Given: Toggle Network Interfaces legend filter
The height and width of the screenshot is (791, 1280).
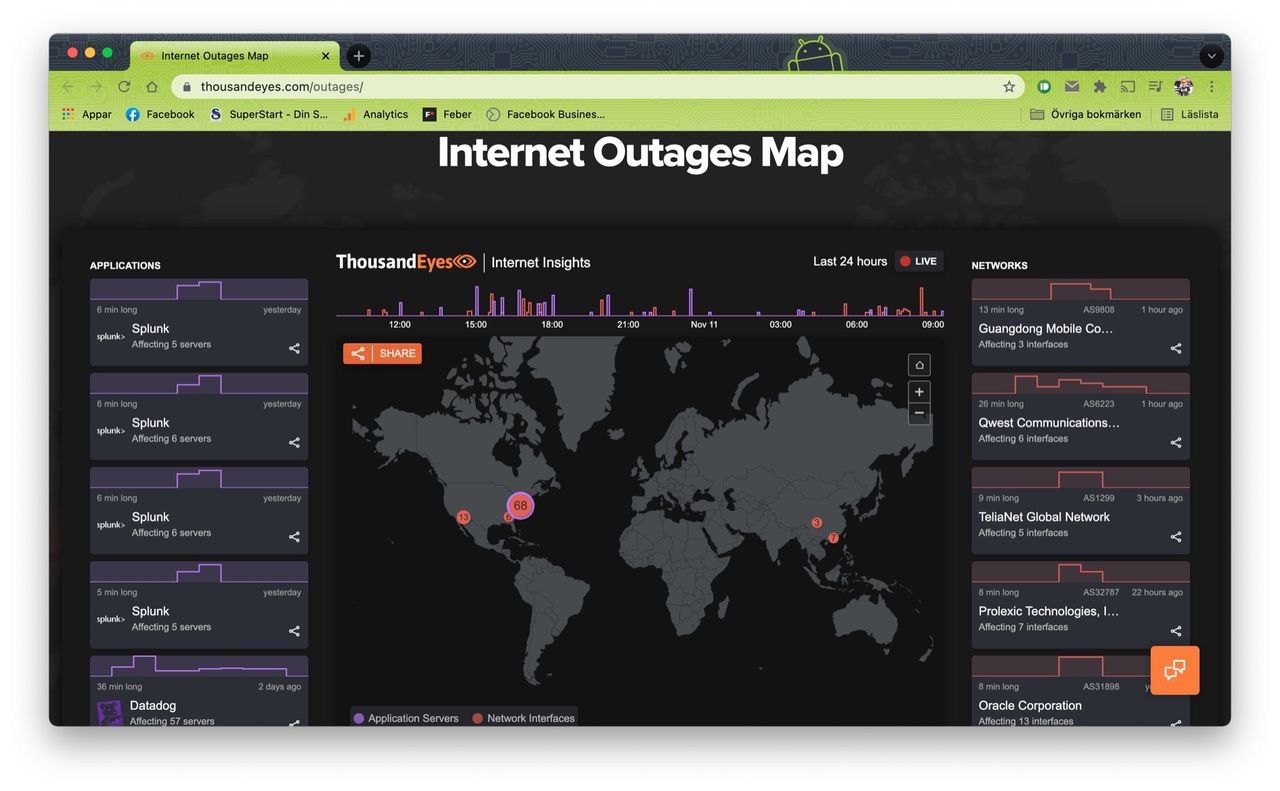Looking at the screenshot, I should click(523, 718).
